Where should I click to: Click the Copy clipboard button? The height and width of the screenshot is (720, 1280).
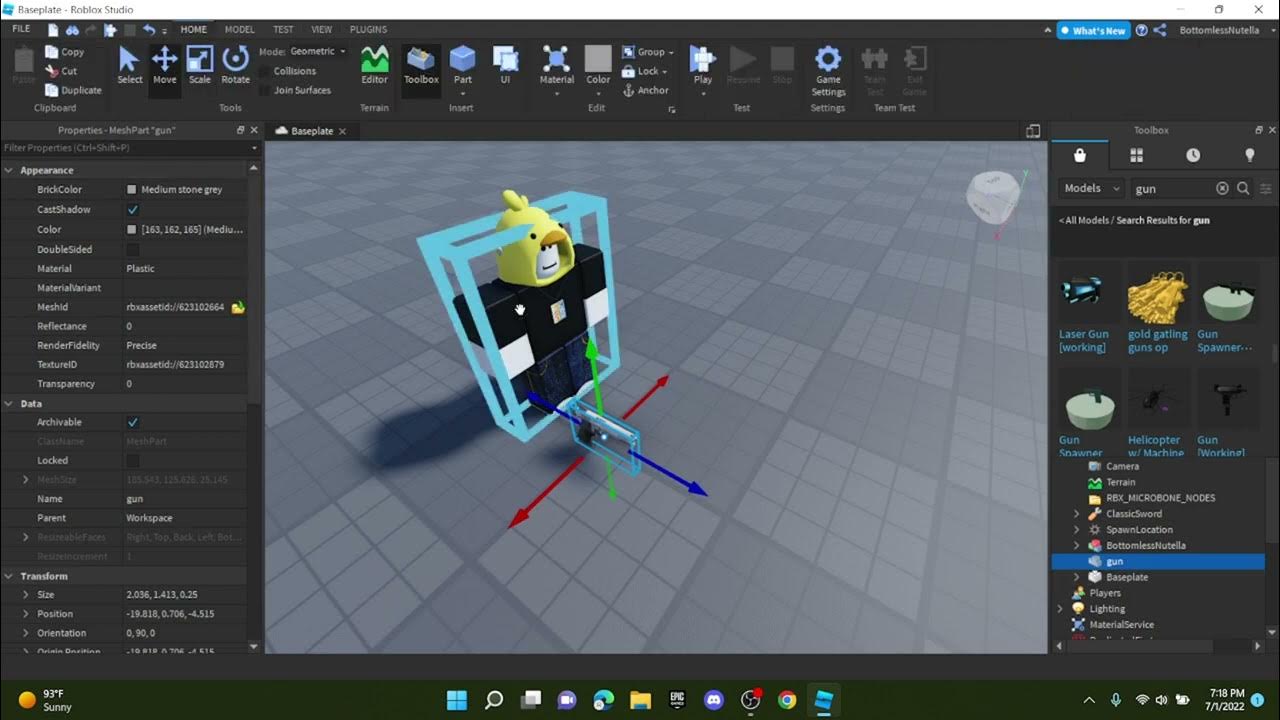tap(64, 52)
